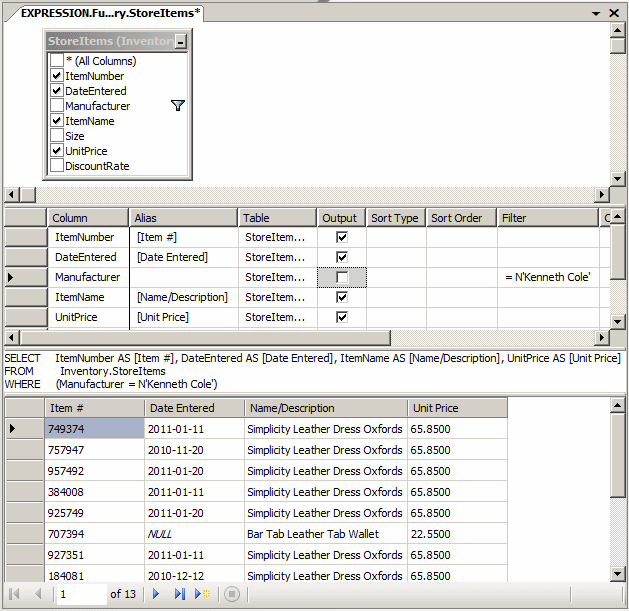629x611 pixels.
Task: Click the 22.5500 unit price cell
Action: (x=457, y=534)
